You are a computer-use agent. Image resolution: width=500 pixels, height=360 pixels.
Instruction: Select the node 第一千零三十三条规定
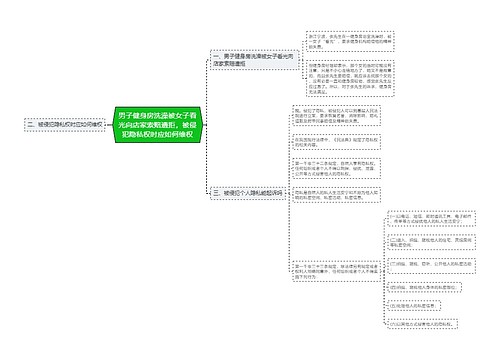point(336,271)
